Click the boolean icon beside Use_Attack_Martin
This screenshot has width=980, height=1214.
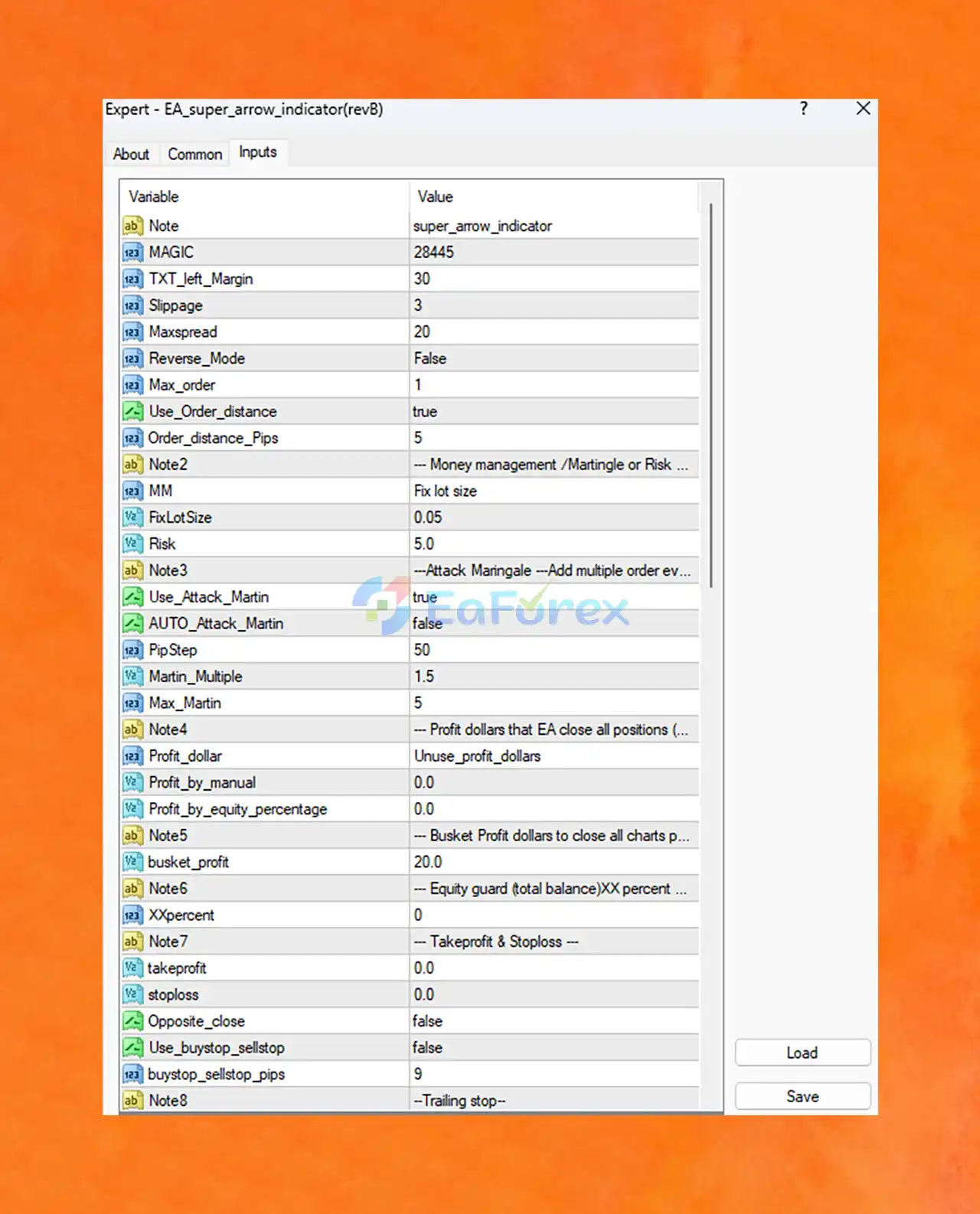click(x=133, y=597)
